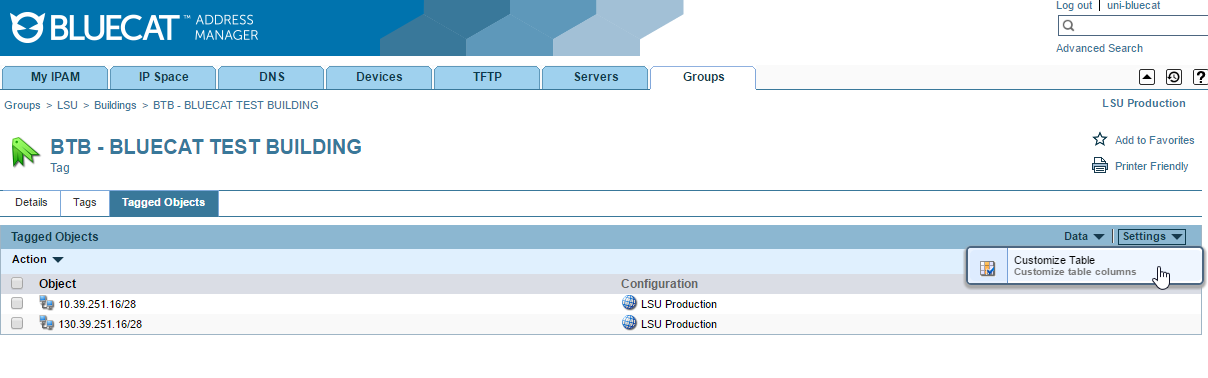The width and height of the screenshot is (1208, 378).
Task: Click the Object column header
Action: click(x=57, y=284)
